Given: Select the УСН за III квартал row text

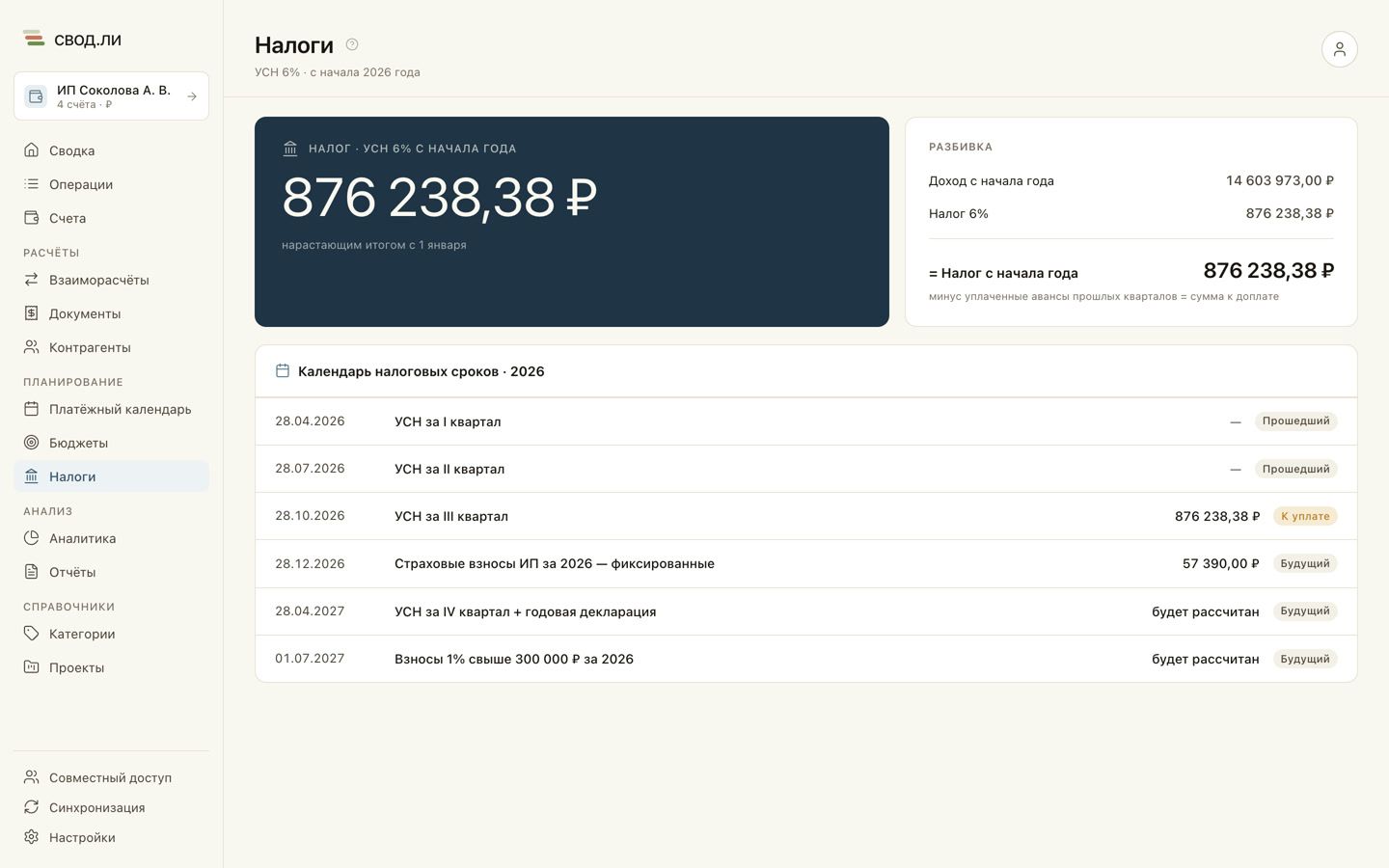Looking at the screenshot, I should click(451, 516).
